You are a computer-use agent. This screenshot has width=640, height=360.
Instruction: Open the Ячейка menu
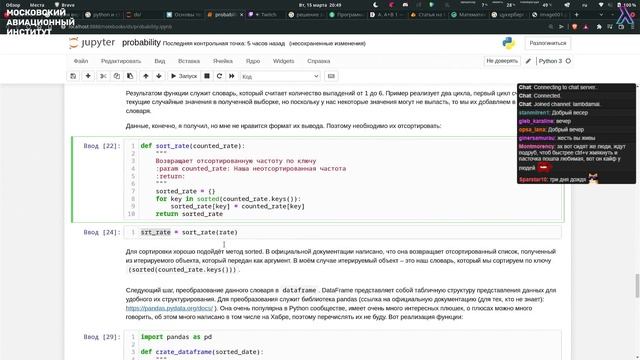click(x=223, y=61)
